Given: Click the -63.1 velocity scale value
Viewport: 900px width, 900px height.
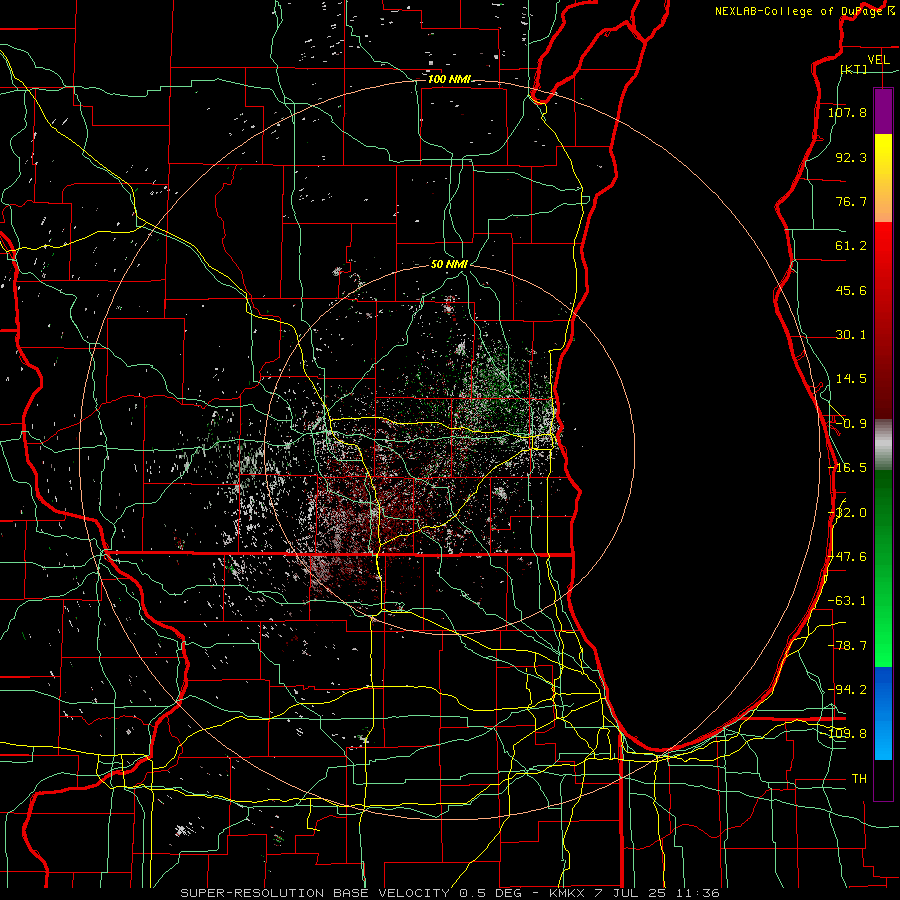Looking at the screenshot, I should [x=847, y=601].
